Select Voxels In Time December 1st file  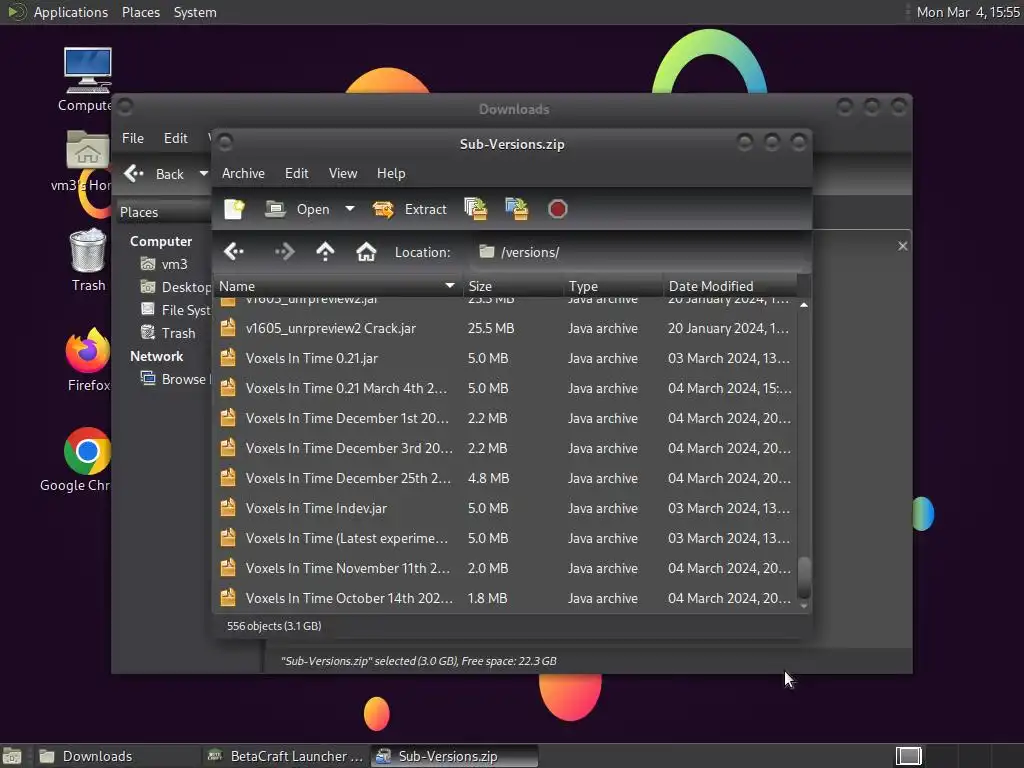[504, 419]
